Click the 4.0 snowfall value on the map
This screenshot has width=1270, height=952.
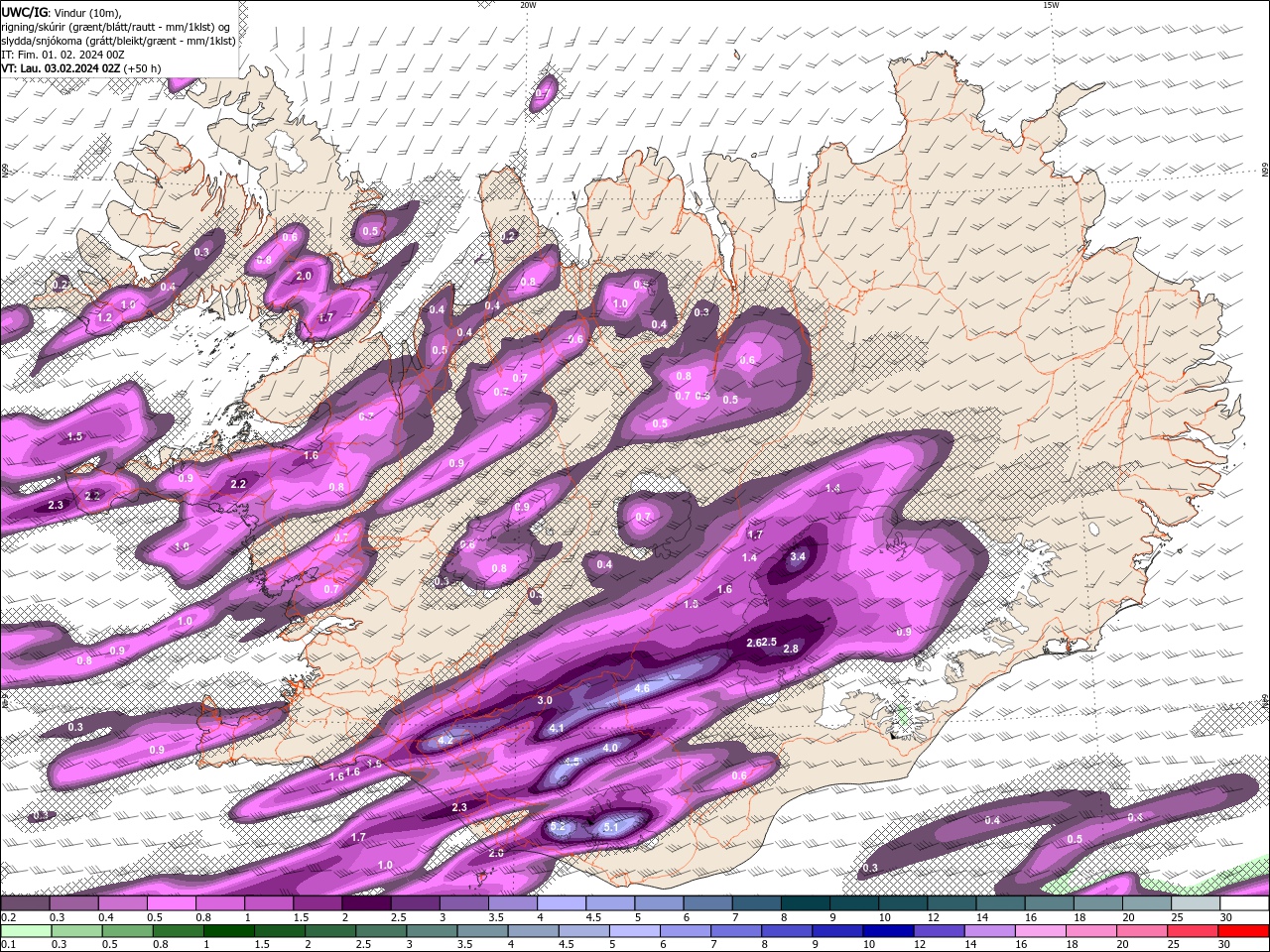(610, 748)
